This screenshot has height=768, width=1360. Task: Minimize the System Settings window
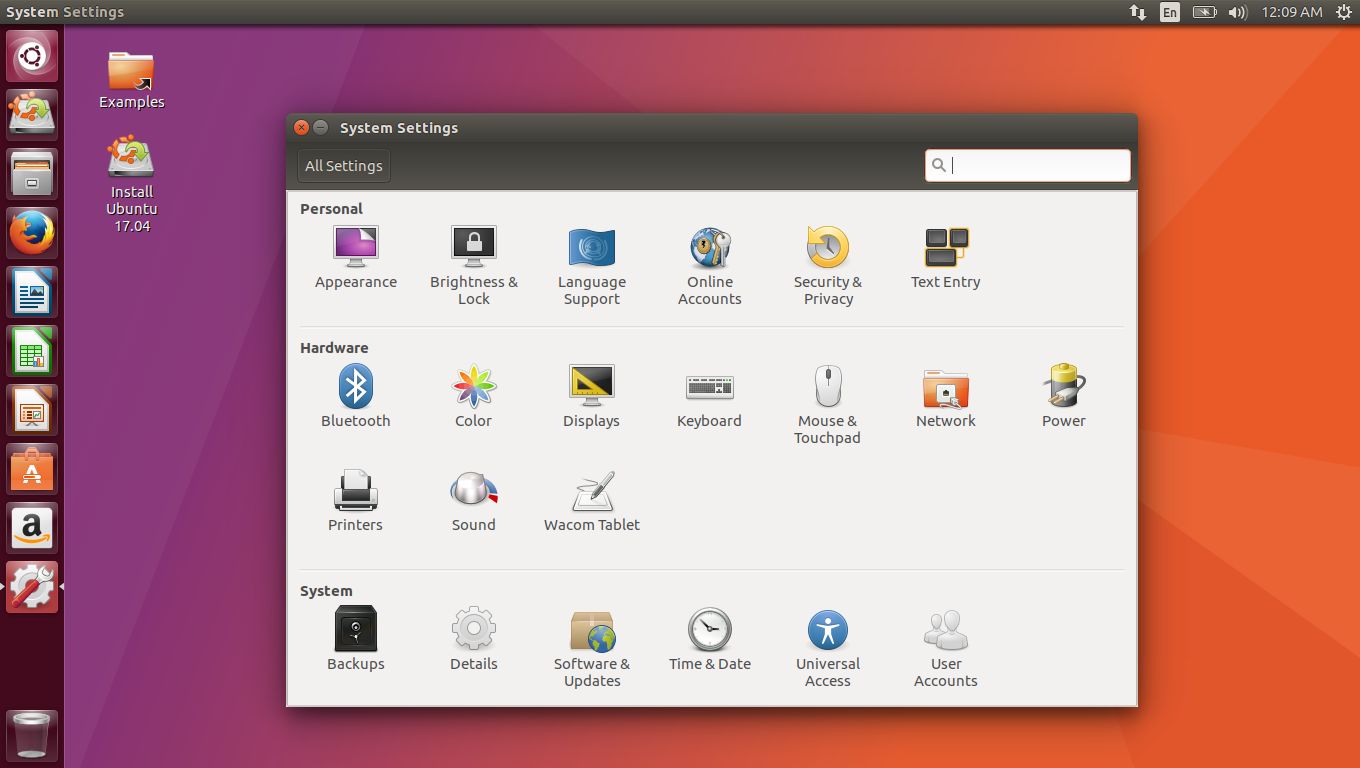[321, 128]
